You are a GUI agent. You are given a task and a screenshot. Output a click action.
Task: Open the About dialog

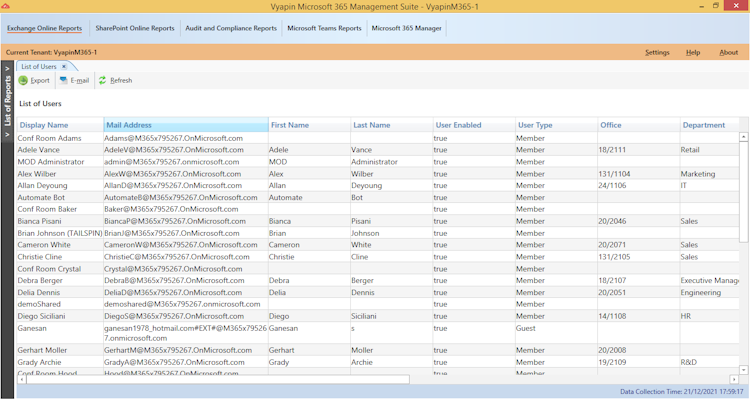728,52
